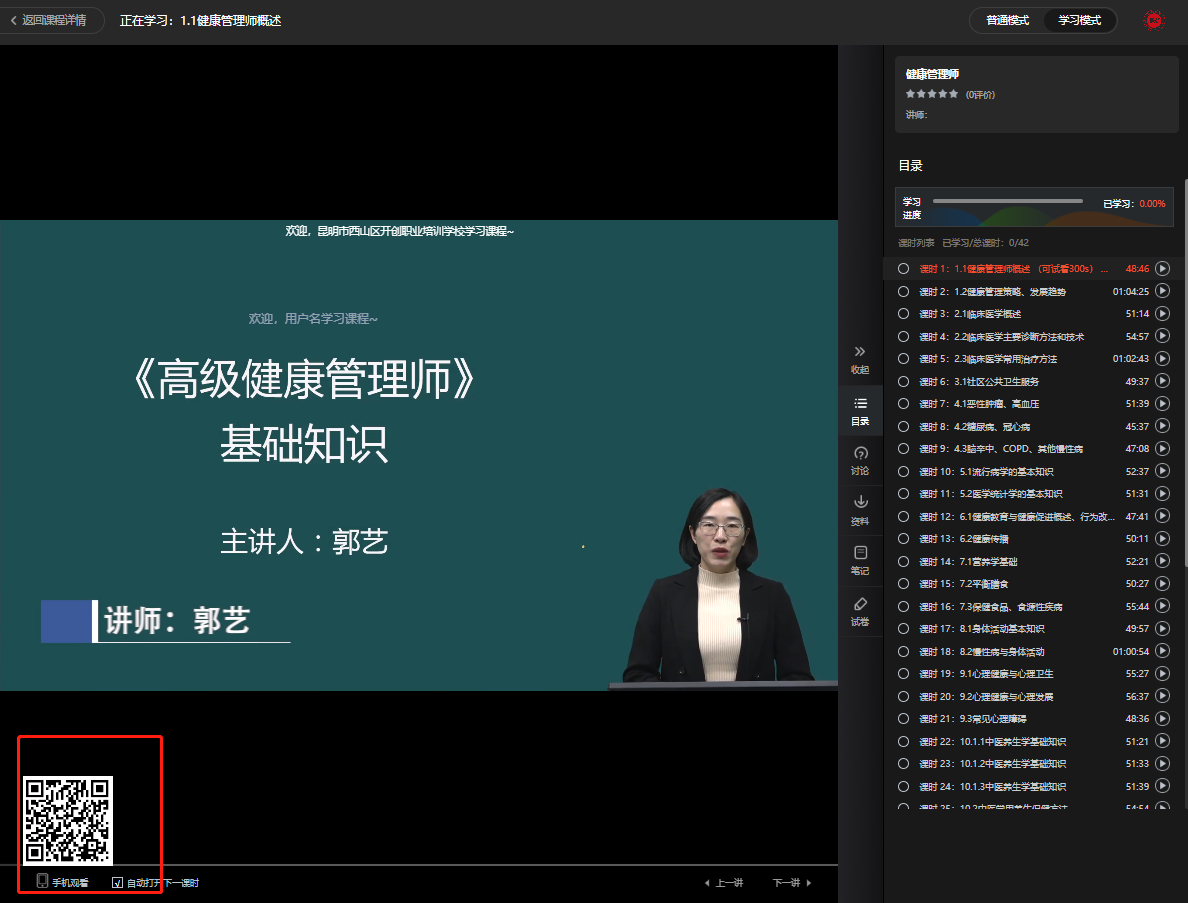
Task: Click the five-star course rating
Action: pos(932,94)
